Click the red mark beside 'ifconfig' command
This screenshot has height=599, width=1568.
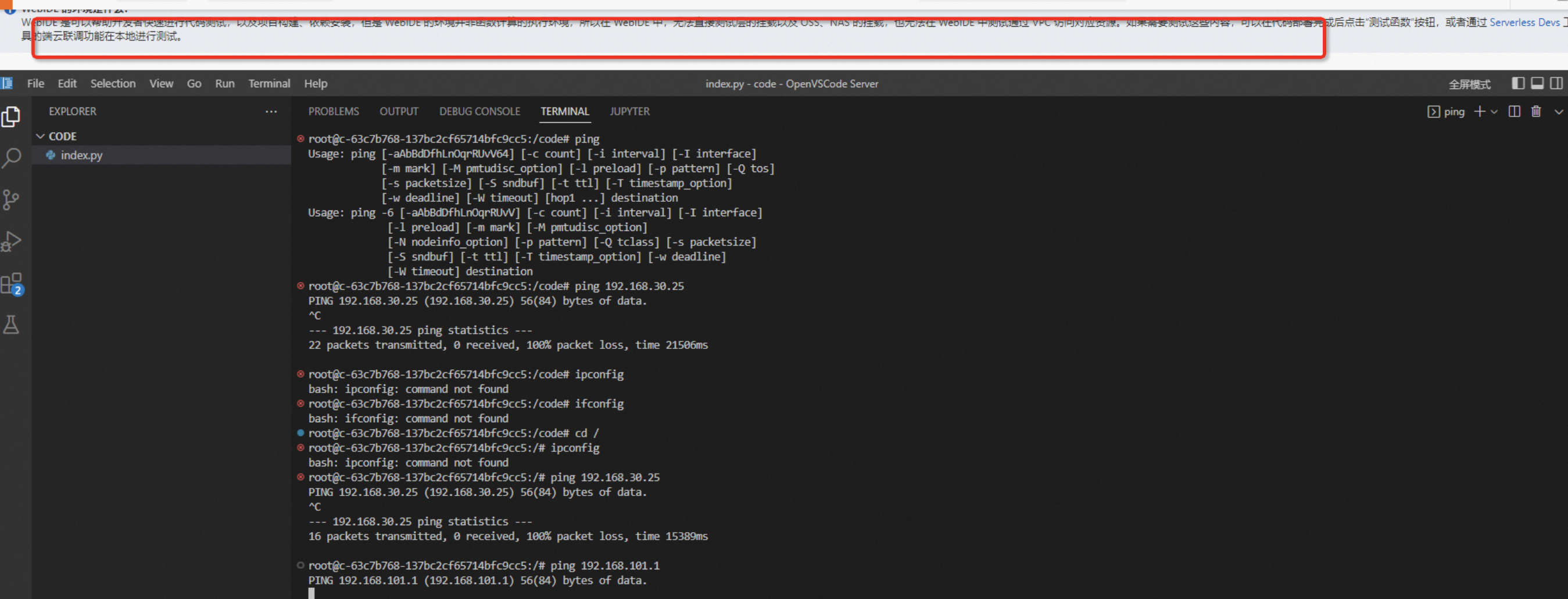300,404
